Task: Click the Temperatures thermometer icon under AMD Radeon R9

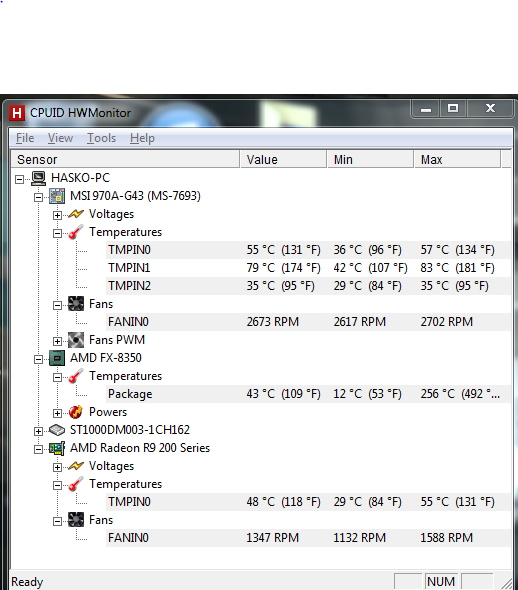Action: point(76,484)
